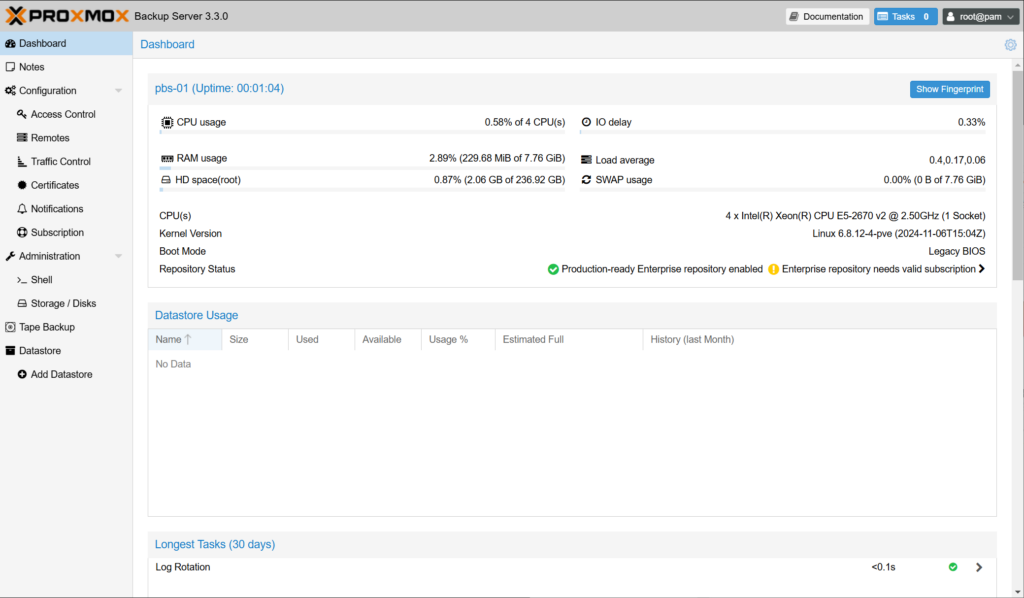Select Traffic Control in the sidebar

pos(60,161)
